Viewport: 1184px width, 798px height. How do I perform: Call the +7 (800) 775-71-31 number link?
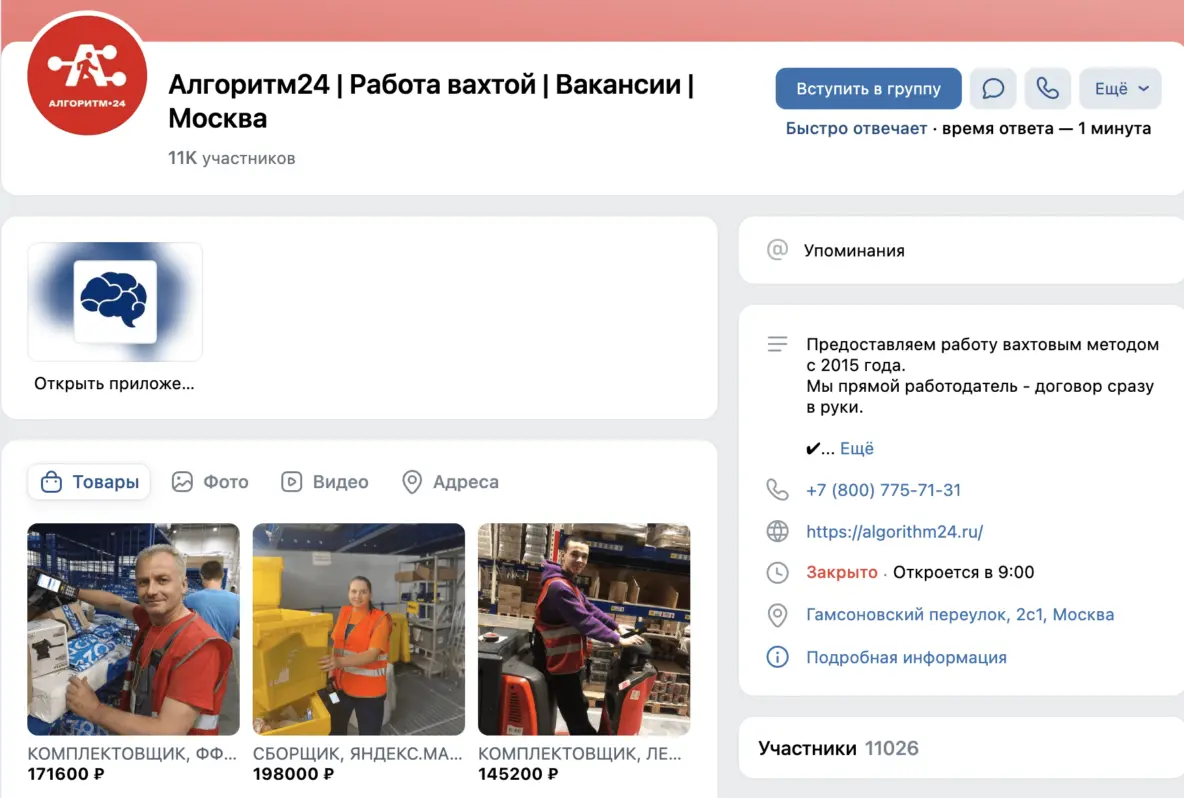tap(883, 490)
